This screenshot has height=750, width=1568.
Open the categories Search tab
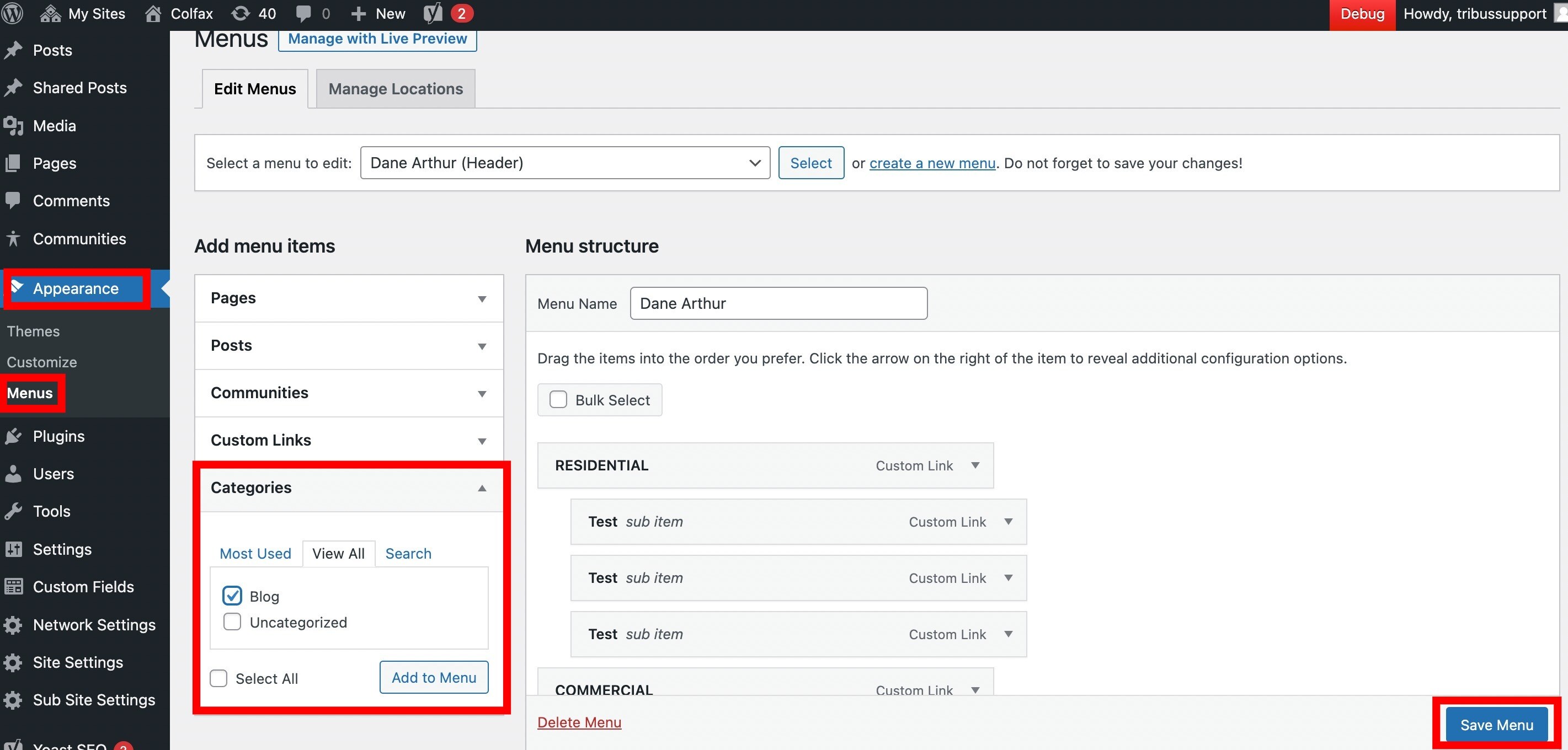tap(408, 553)
